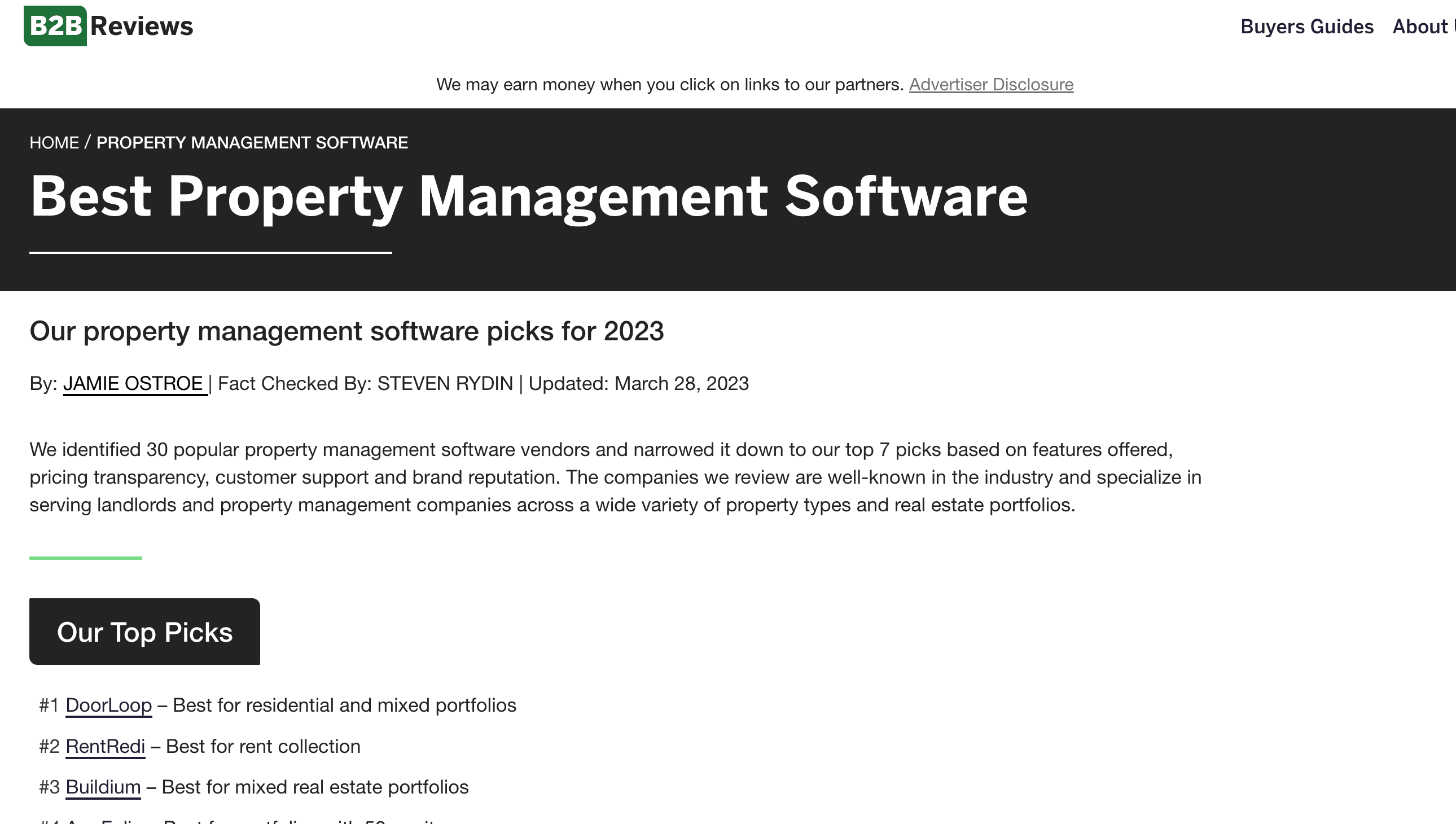The image size is (1456, 824).
Task: Click the B2B Reviews logo
Action: point(108,25)
